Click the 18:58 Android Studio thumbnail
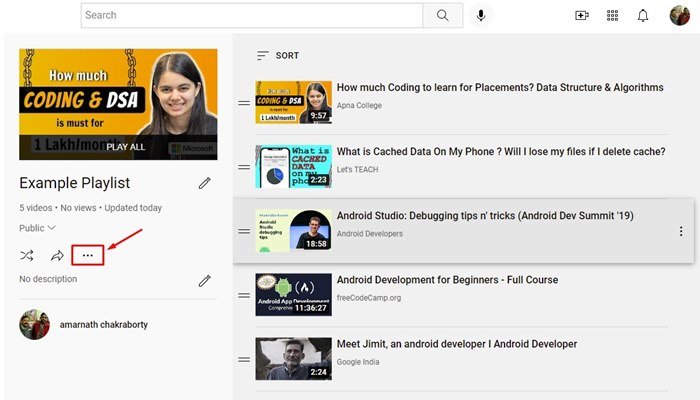 coord(293,230)
